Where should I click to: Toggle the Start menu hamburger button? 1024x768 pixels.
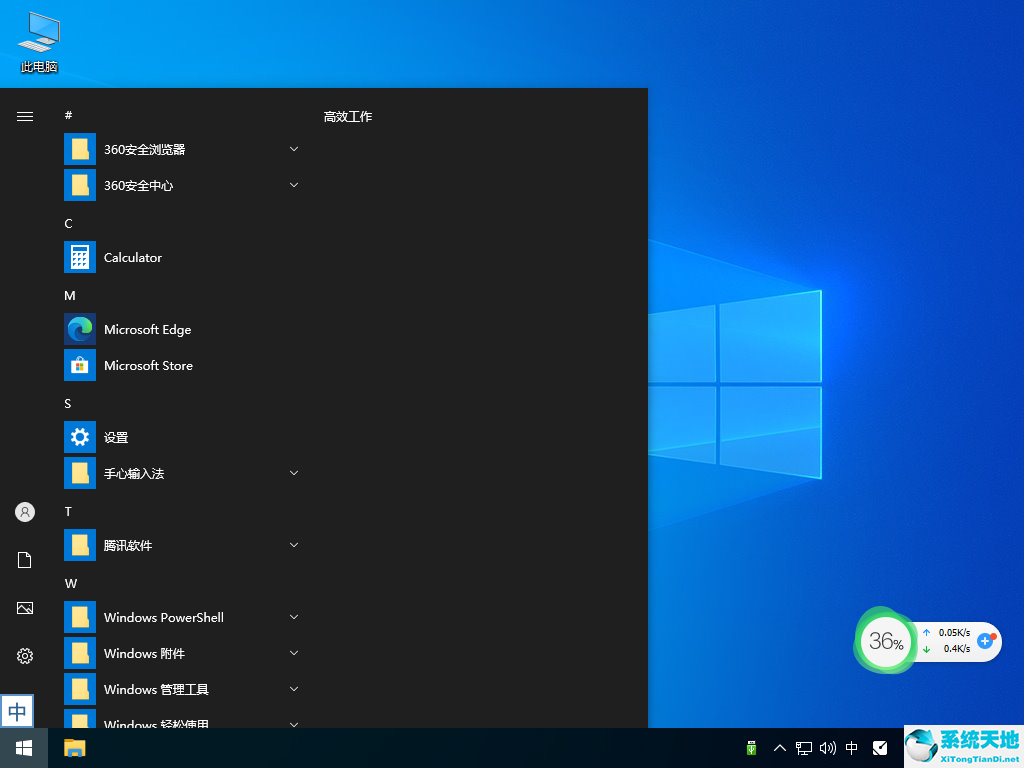click(25, 116)
